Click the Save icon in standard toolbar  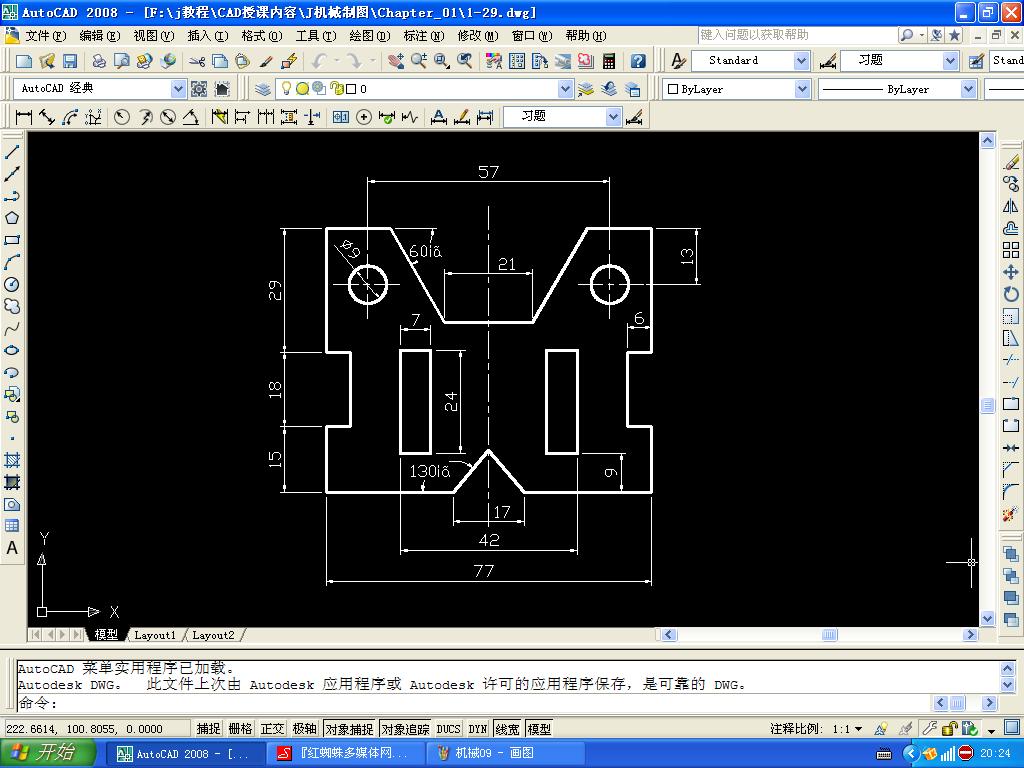click(70, 62)
